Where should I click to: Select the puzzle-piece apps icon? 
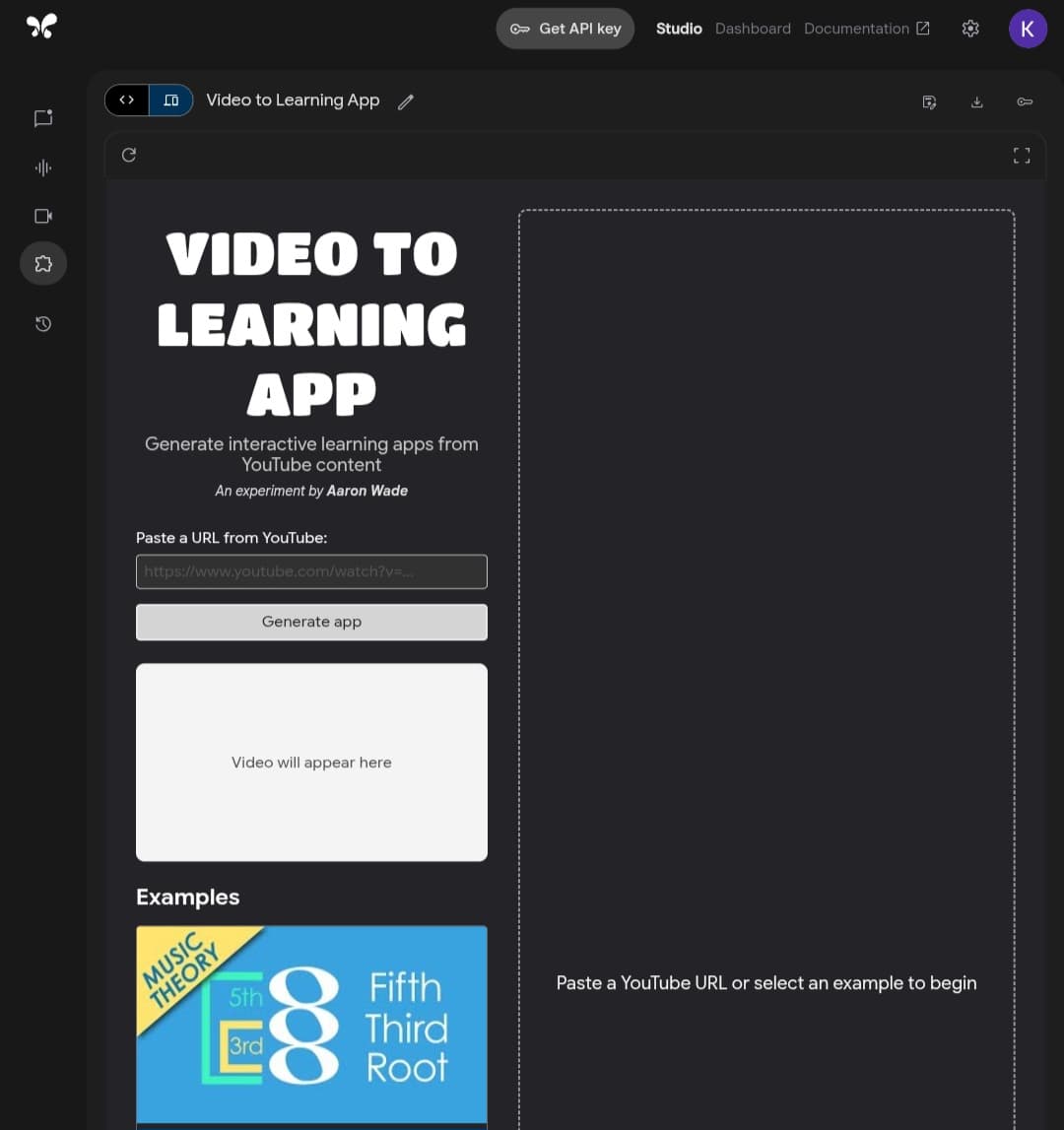click(x=43, y=263)
